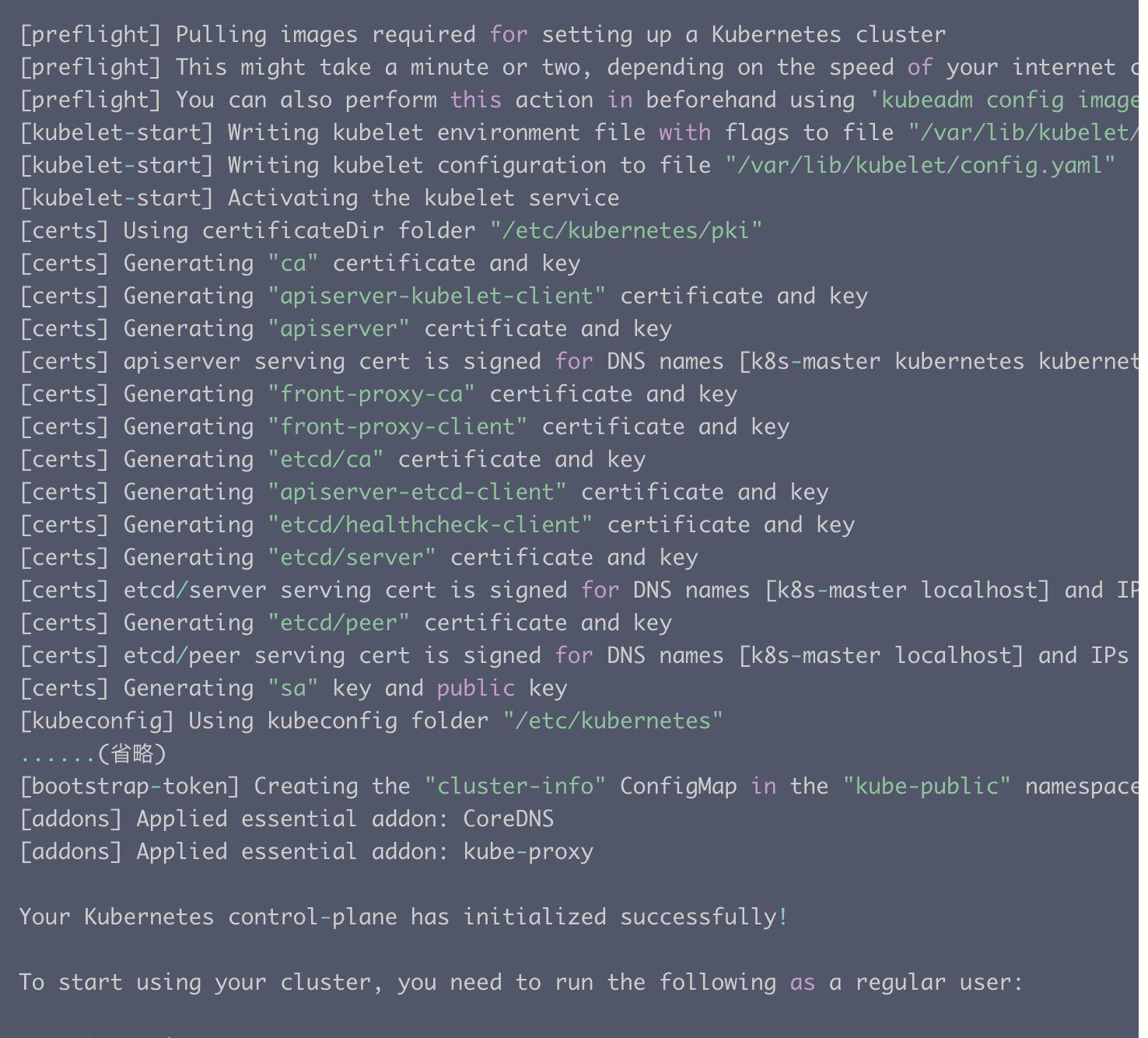Click the "cluster-info" ConfigMap name
The width and height of the screenshot is (1148, 1038).
[x=515, y=787]
